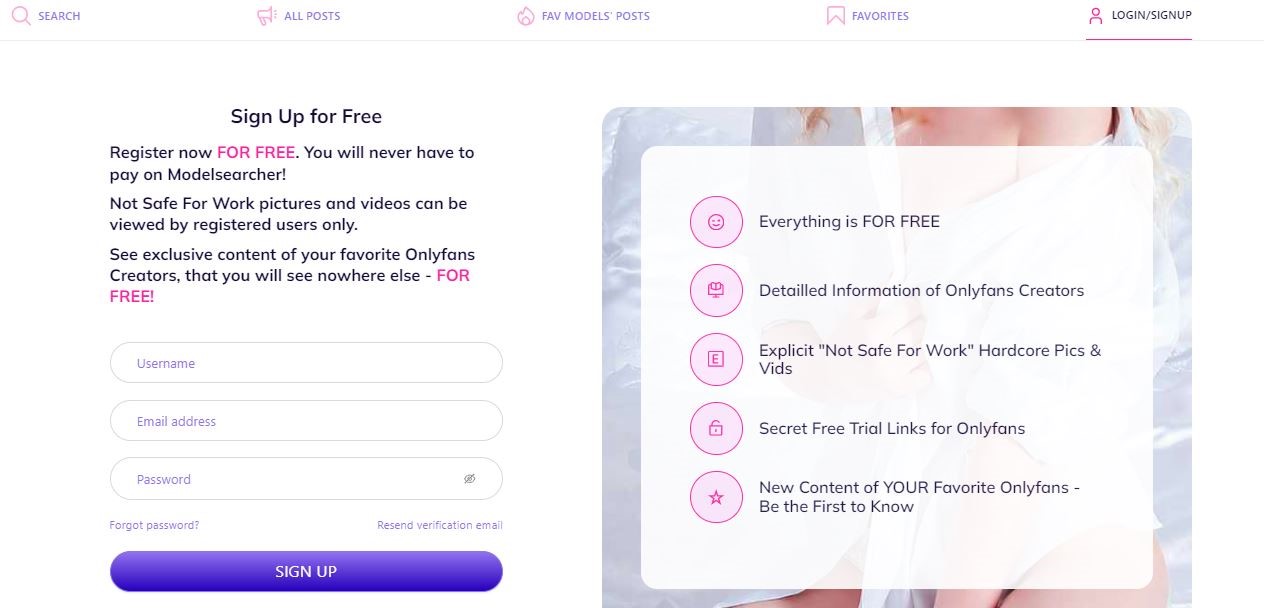
Task: Click the flame Fav Models' Posts icon
Action: (x=526, y=16)
